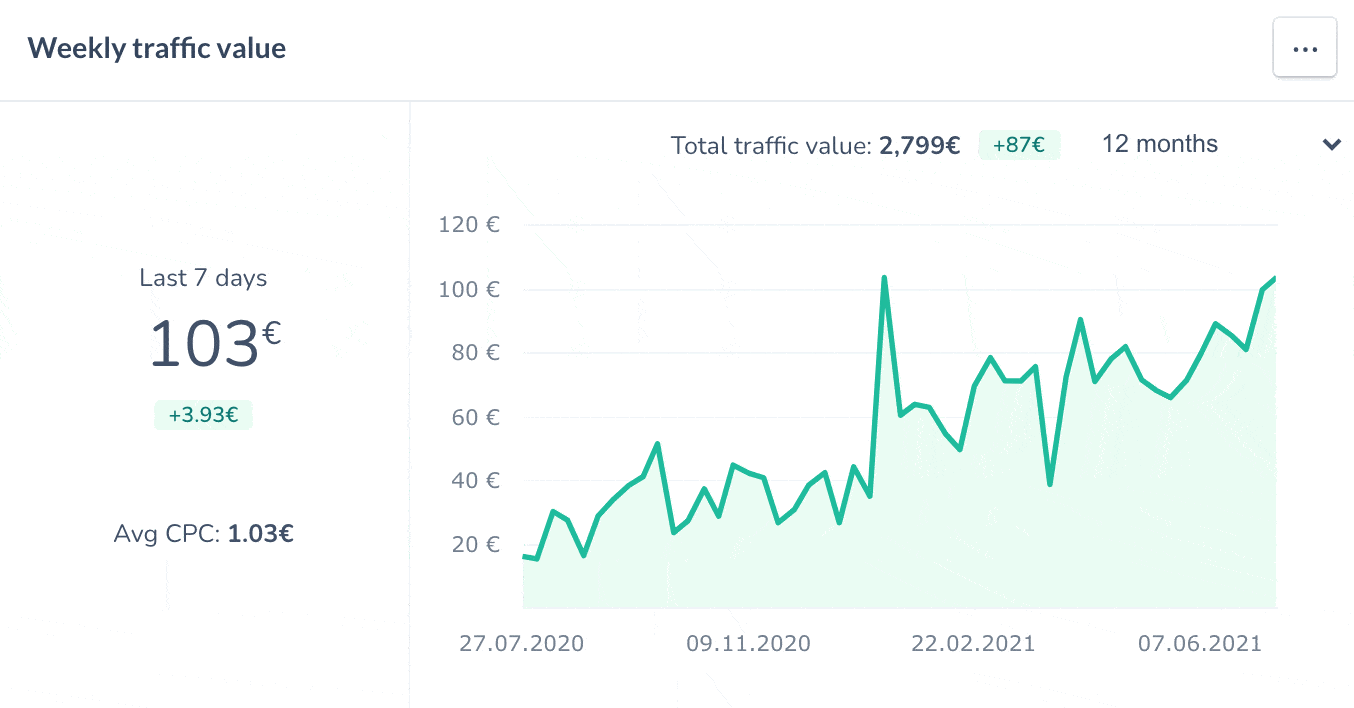
Task: Click the Avg CPC 1.03€ text
Action: coord(203,534)
